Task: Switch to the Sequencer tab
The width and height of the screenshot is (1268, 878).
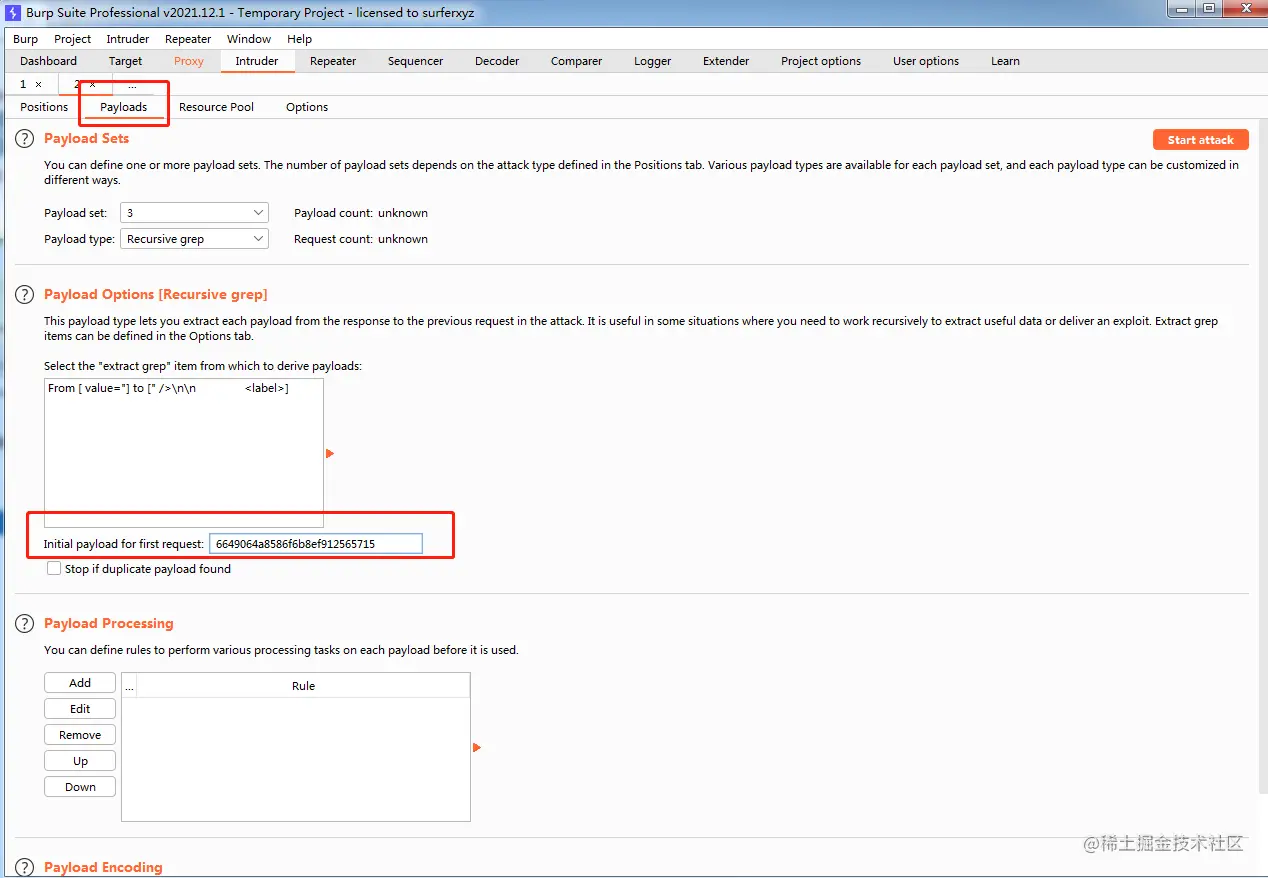Action: point(415,61)
